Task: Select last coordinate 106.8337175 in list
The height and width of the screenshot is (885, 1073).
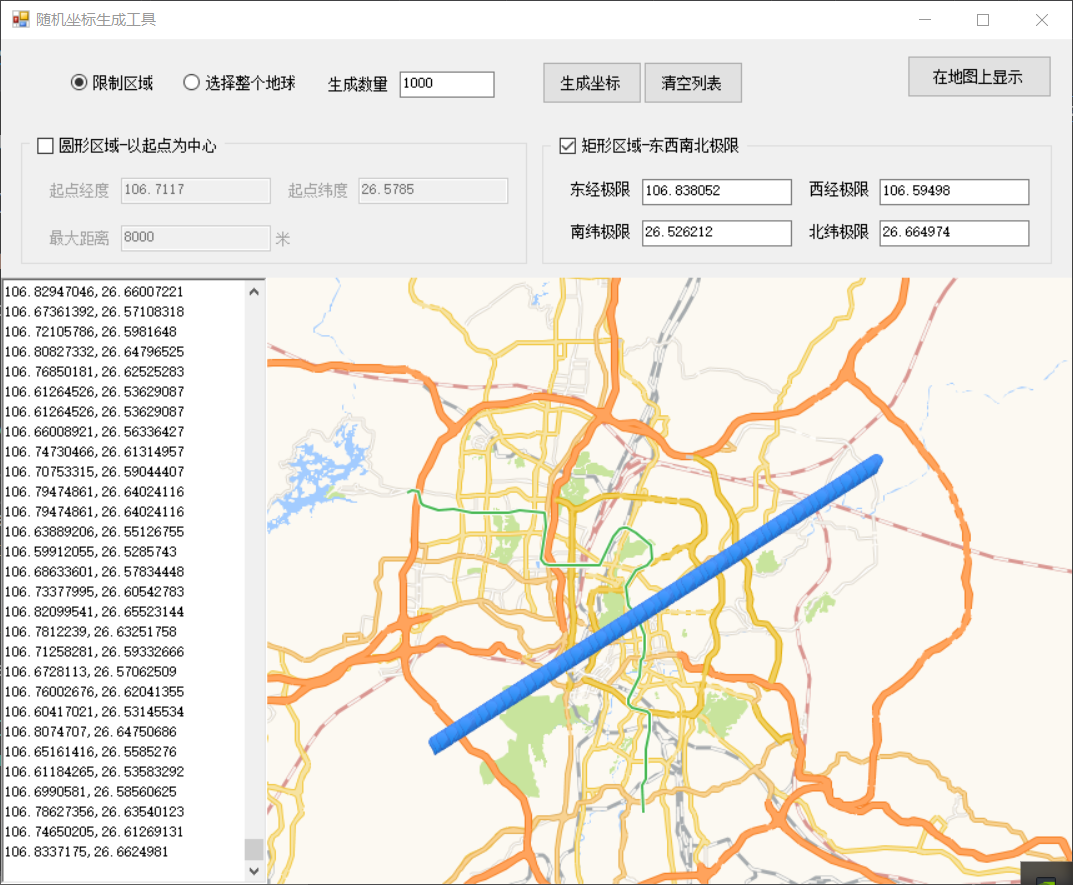Action: pos(86,852)
